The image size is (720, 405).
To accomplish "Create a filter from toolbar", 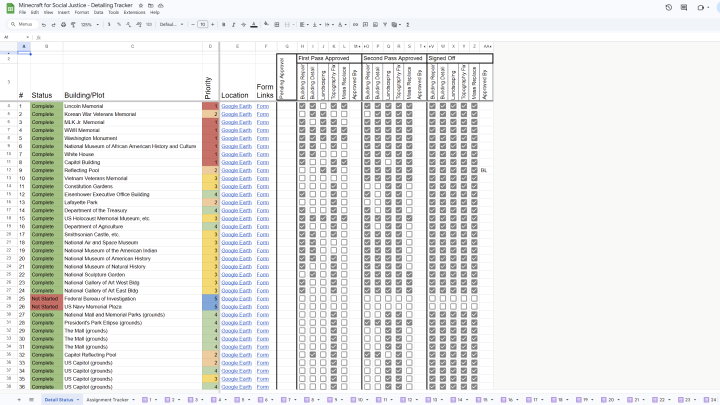I will click(385, 24).
